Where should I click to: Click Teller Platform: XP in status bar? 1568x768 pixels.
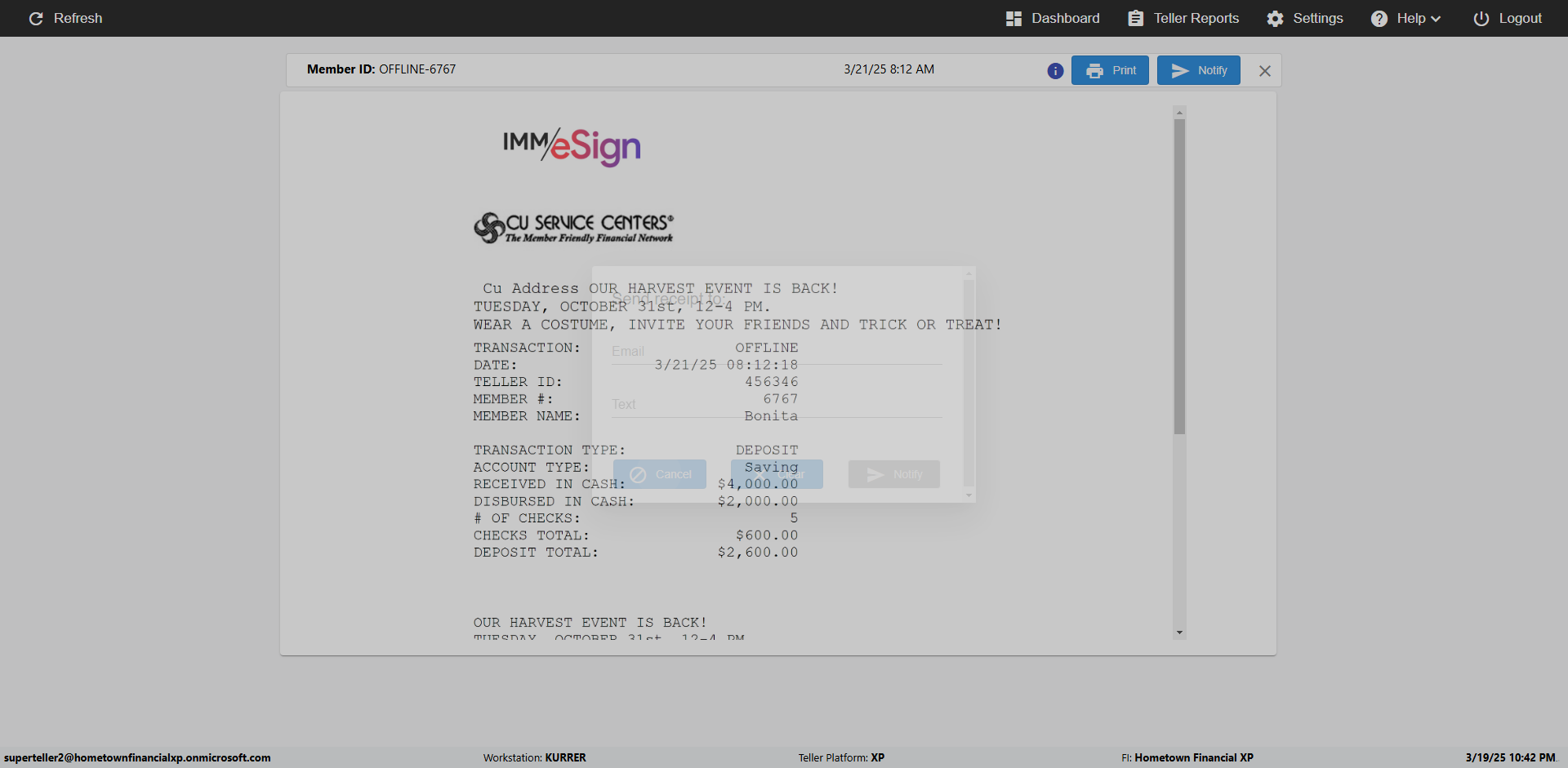point(842,757)
